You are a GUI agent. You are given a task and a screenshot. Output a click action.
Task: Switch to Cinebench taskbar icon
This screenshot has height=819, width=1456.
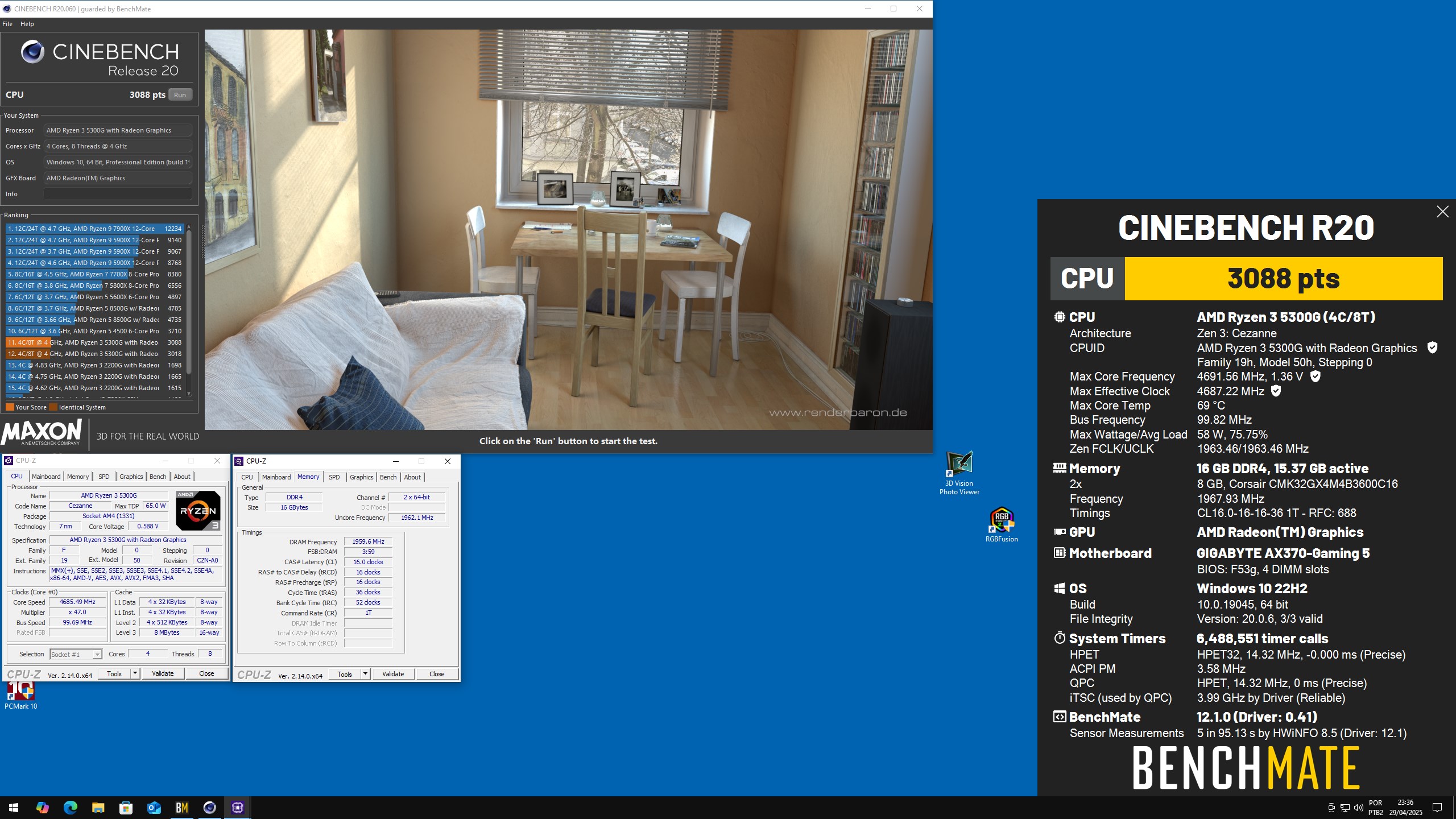(x=210, y=807)
